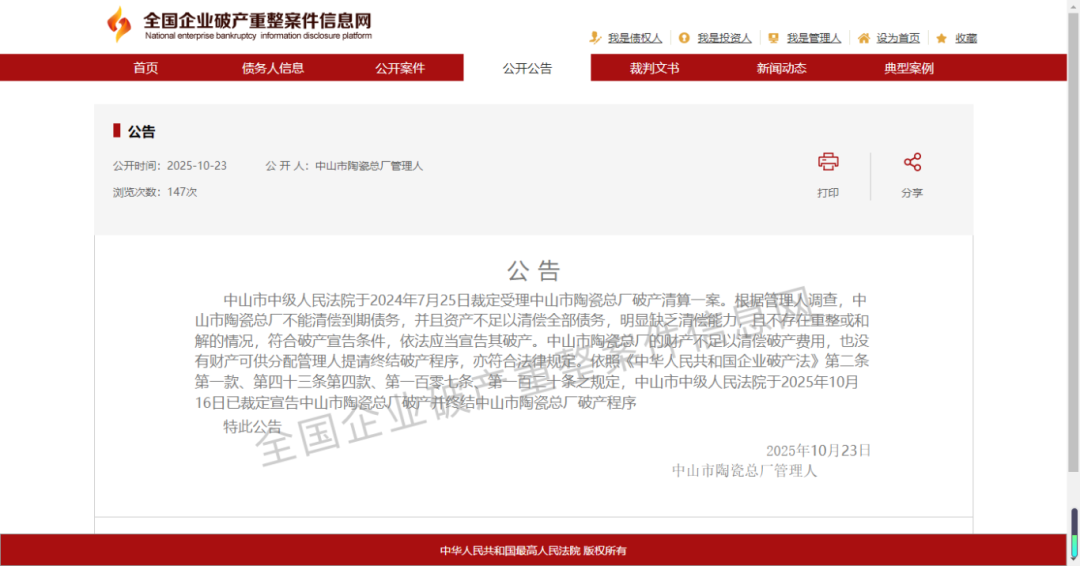This screenshot has width=1080, height=566.
Task: Open the 首页 navigation tab
Action: coord(145,67)
